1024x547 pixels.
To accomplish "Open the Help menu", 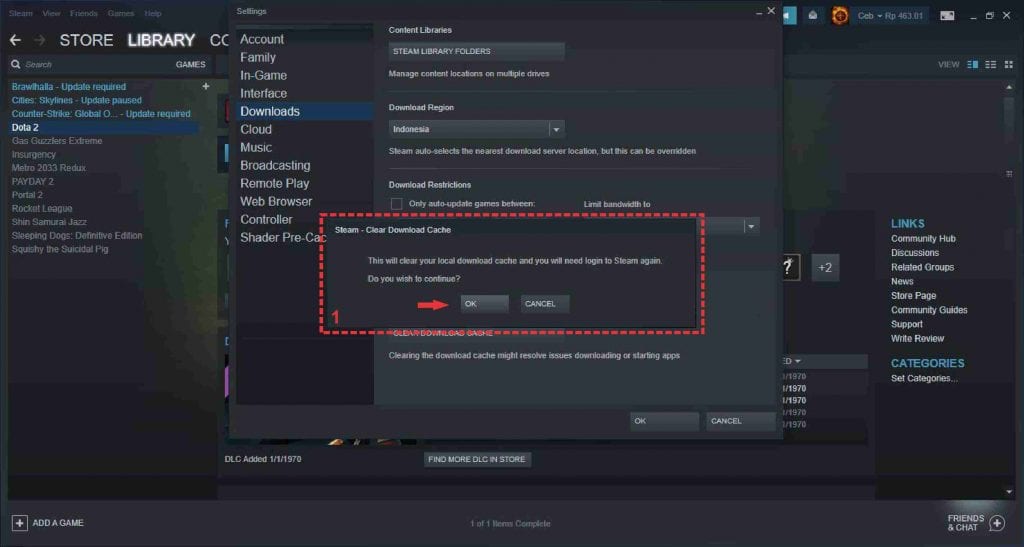I will tap(153, 13).
